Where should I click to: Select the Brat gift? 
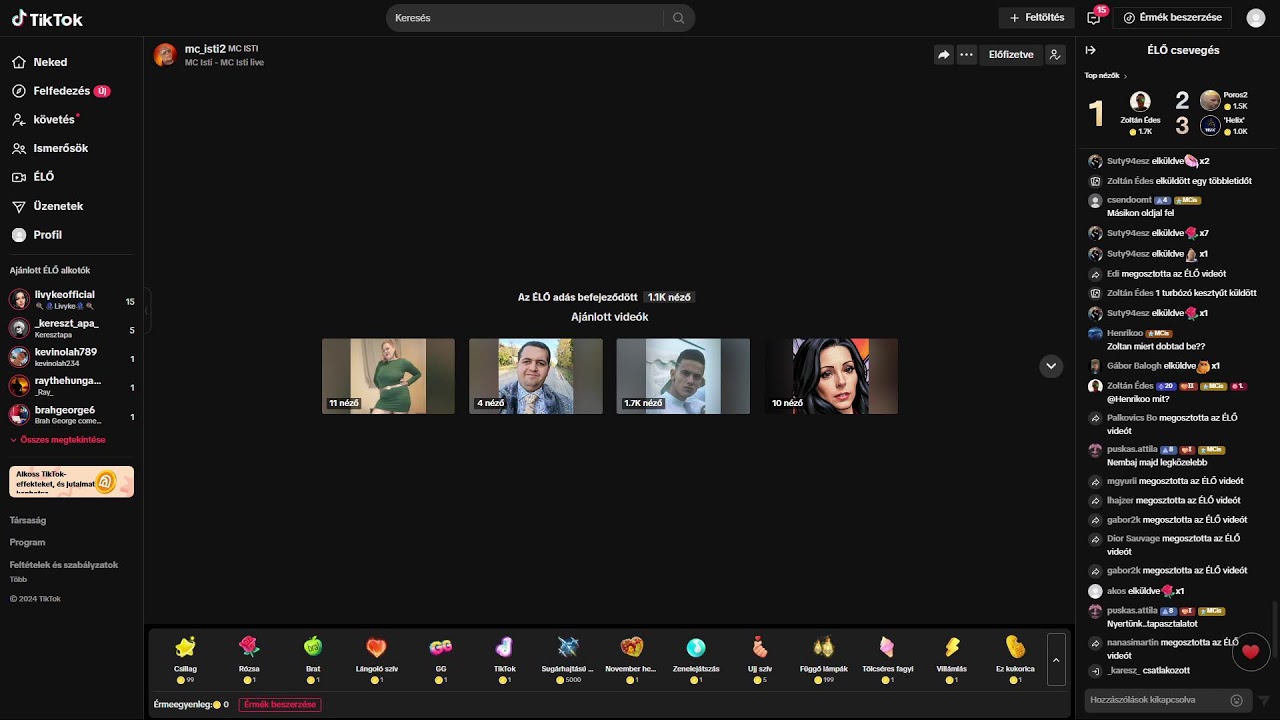point(313,659)
